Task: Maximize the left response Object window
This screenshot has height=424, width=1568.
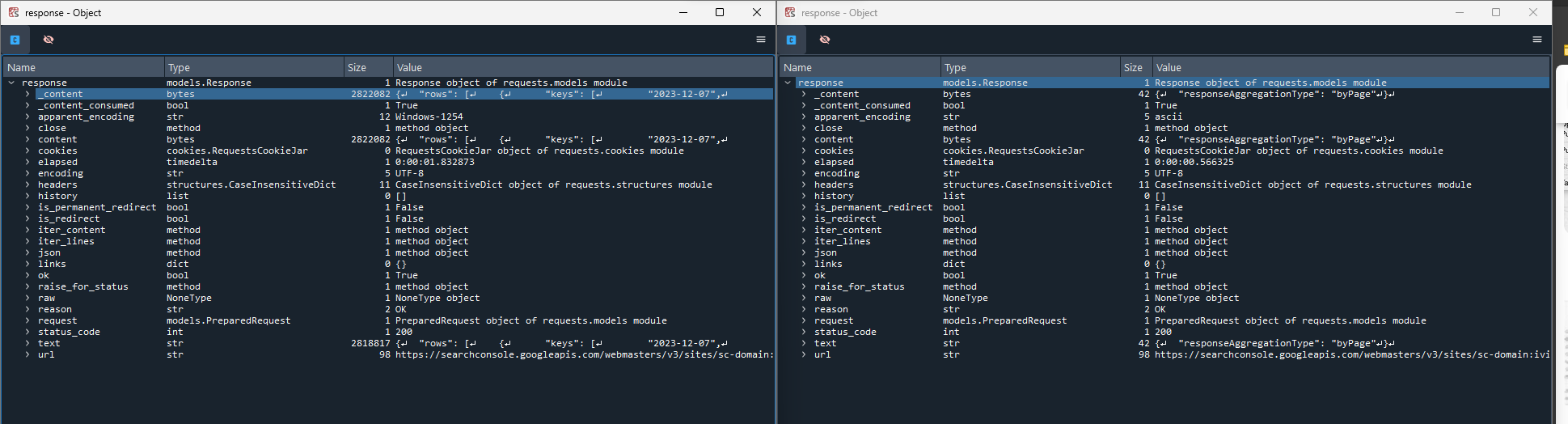Action: [x=720, y=12]
